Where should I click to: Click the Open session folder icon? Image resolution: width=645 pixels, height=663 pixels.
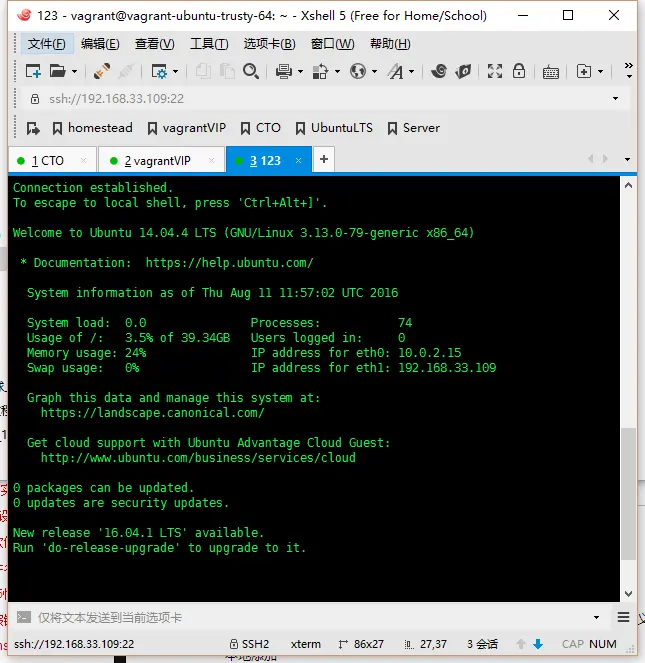coord(58,71)
